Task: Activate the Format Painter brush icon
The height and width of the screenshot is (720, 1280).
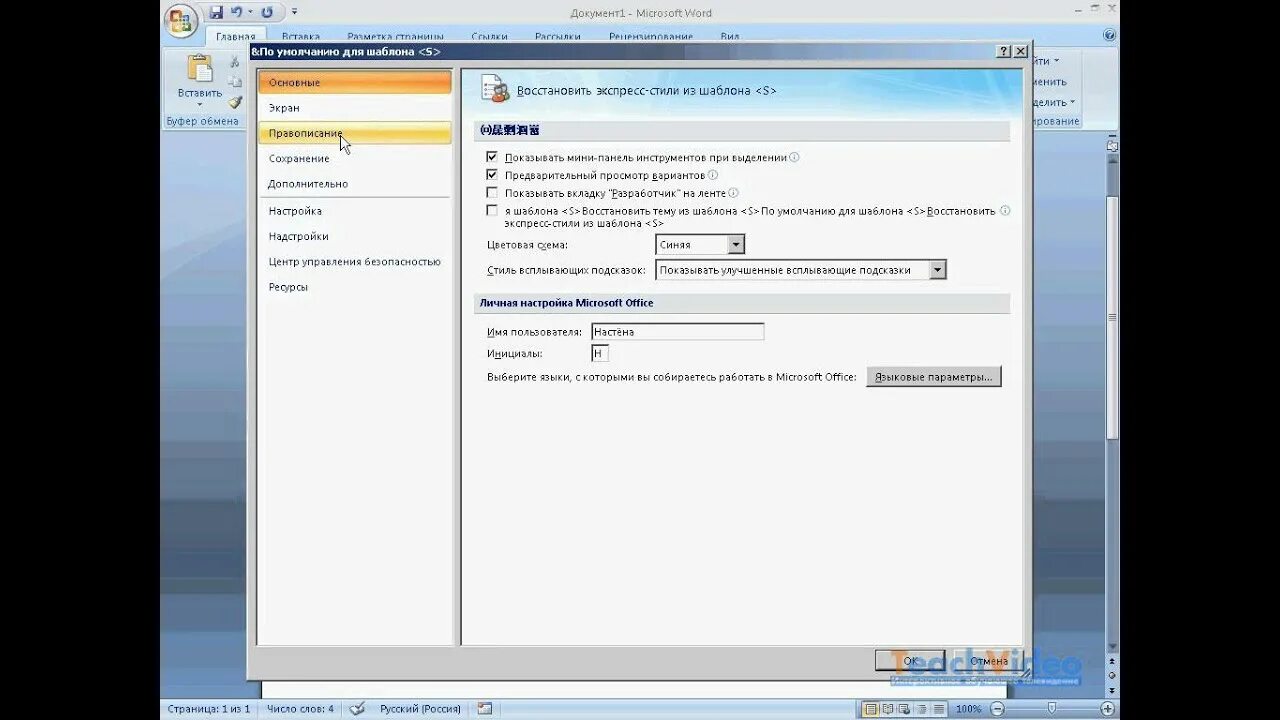Action: 235,102
